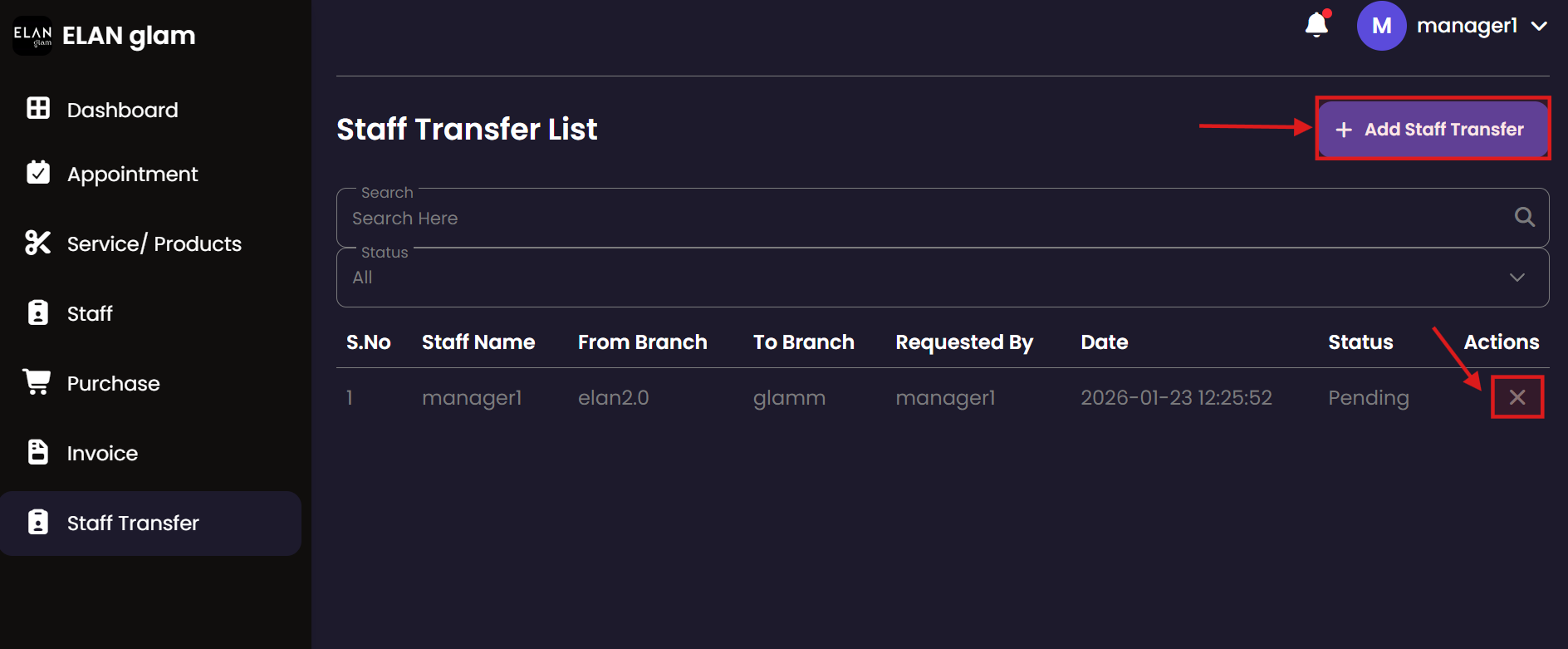Click the Invoice document icon

click(38, 452)
